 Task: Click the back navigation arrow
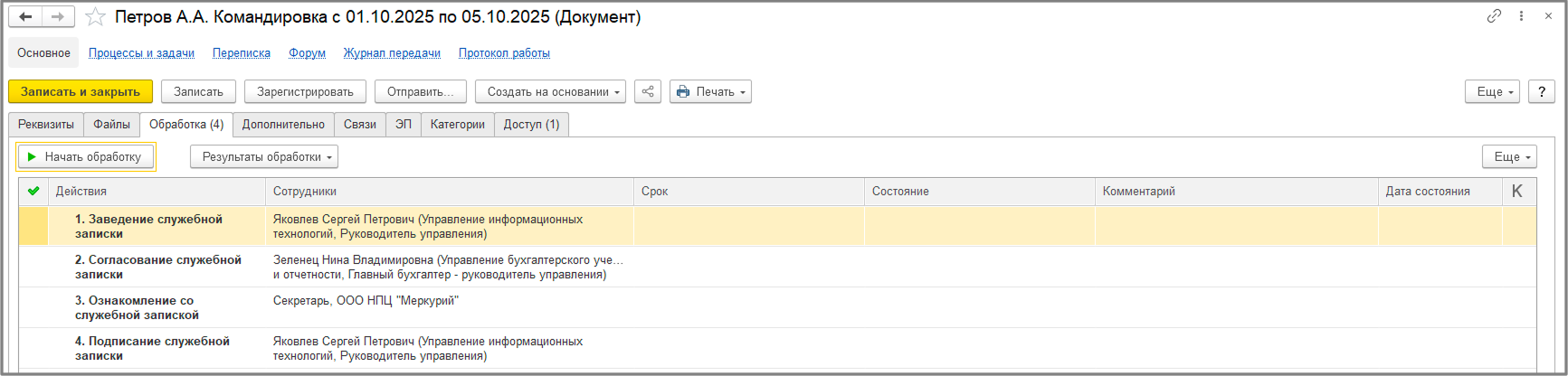click(25, 17)
